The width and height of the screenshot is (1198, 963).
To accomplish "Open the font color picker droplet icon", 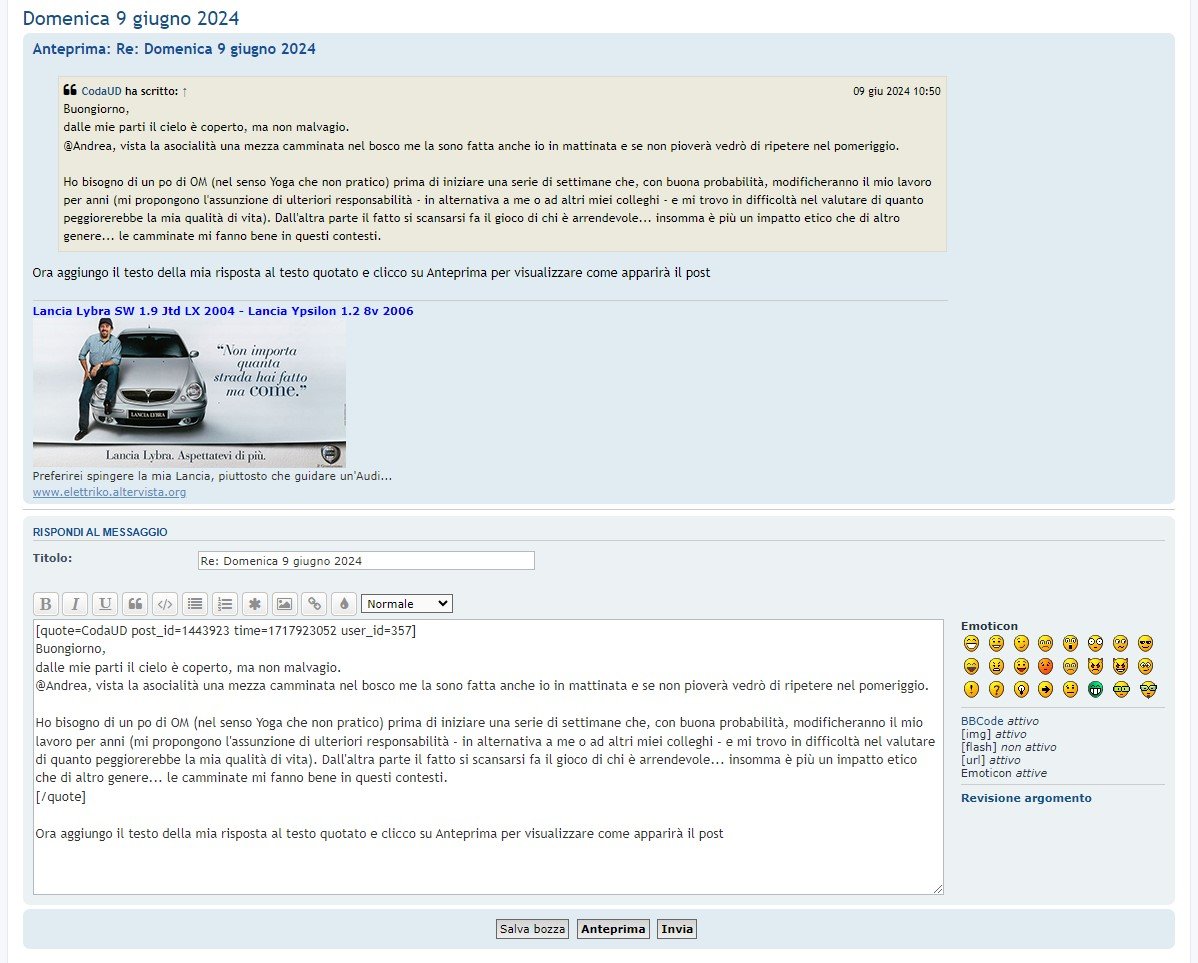I will point(344,604).
